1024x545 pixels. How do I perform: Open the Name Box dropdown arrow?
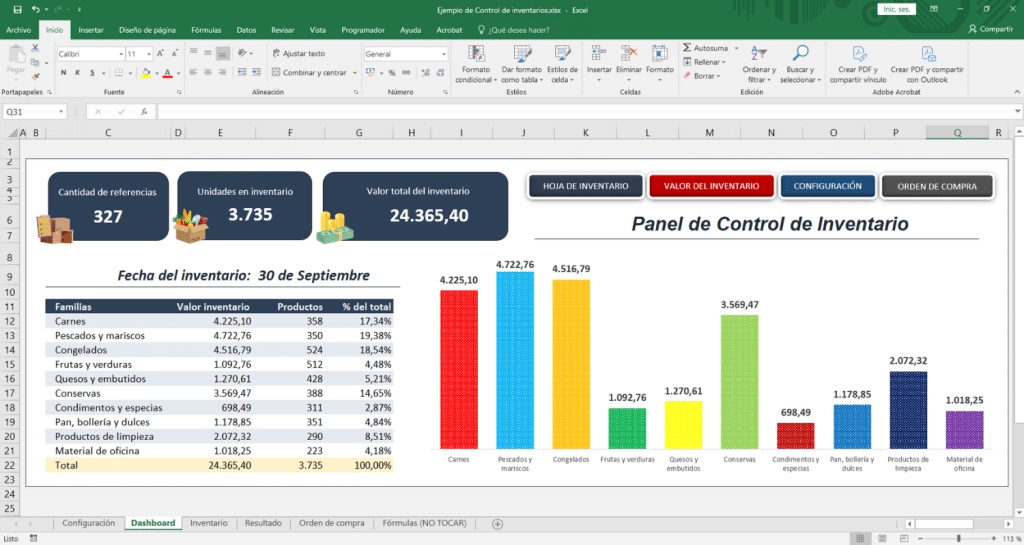coord(61,112)
